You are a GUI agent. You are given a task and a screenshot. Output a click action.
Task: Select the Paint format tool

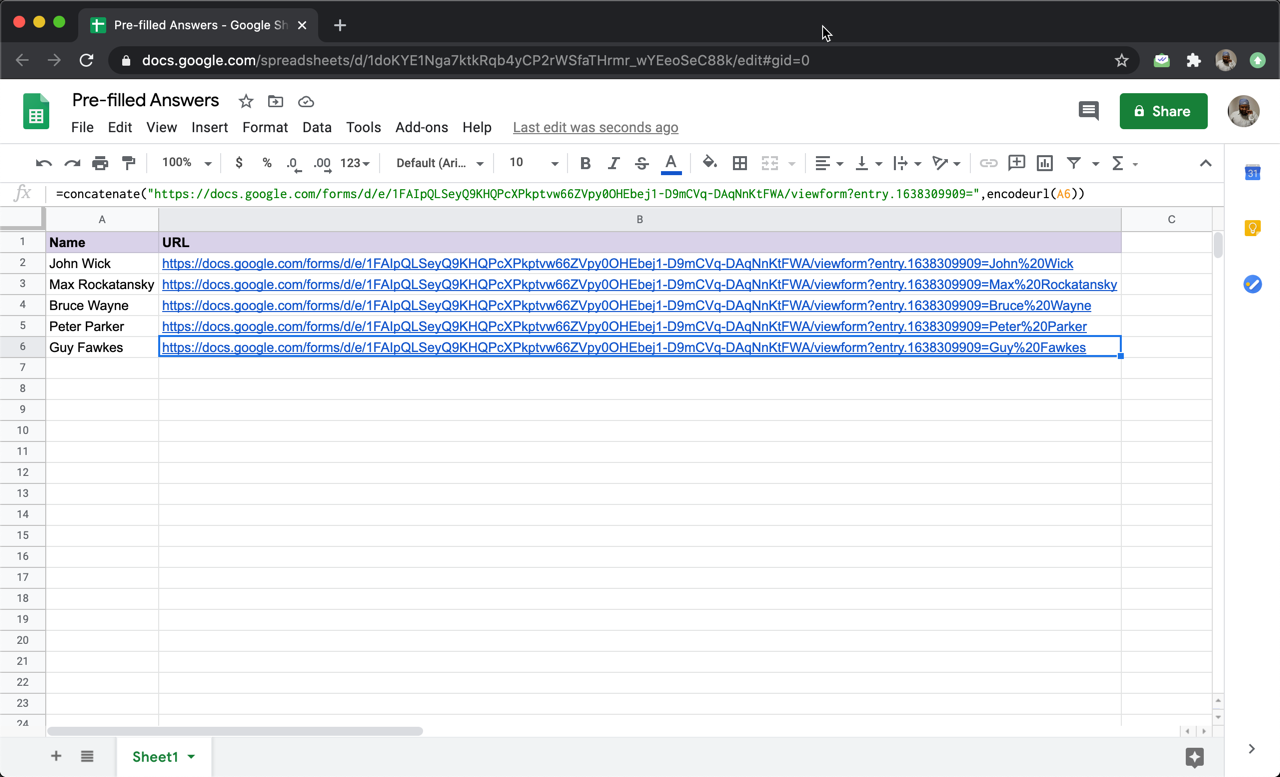pos(128,162)
